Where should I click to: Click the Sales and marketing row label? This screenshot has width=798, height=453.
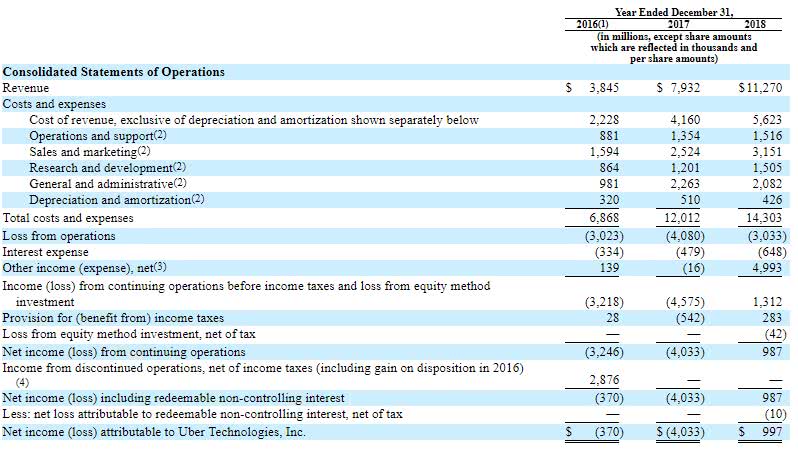point(90,152)
